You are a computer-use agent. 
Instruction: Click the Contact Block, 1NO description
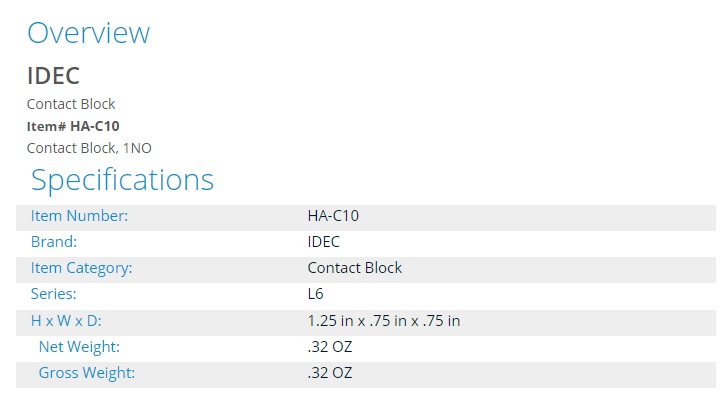pyautogui.click(x=89, y=148)
